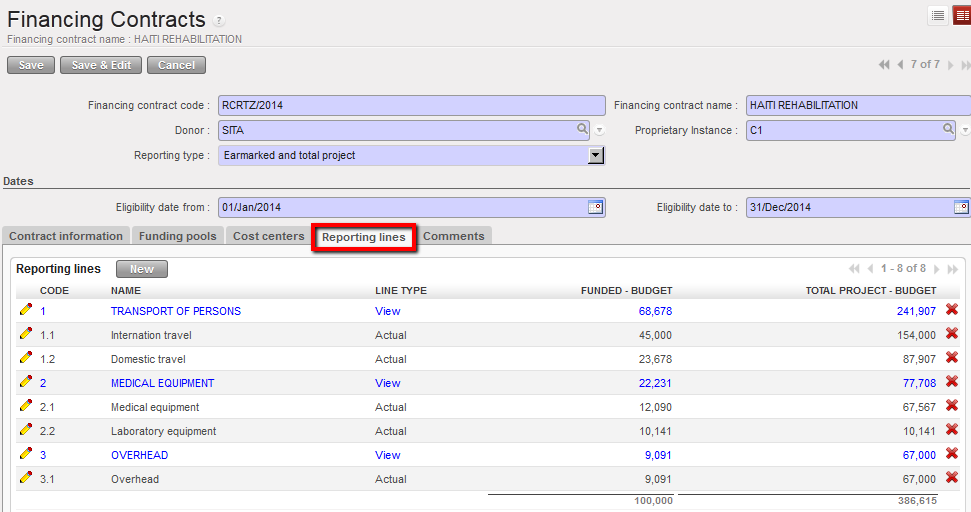This screenshot has width=971, height=512.
Task: Click the Financing contract code field
Action: coord(411,105)
